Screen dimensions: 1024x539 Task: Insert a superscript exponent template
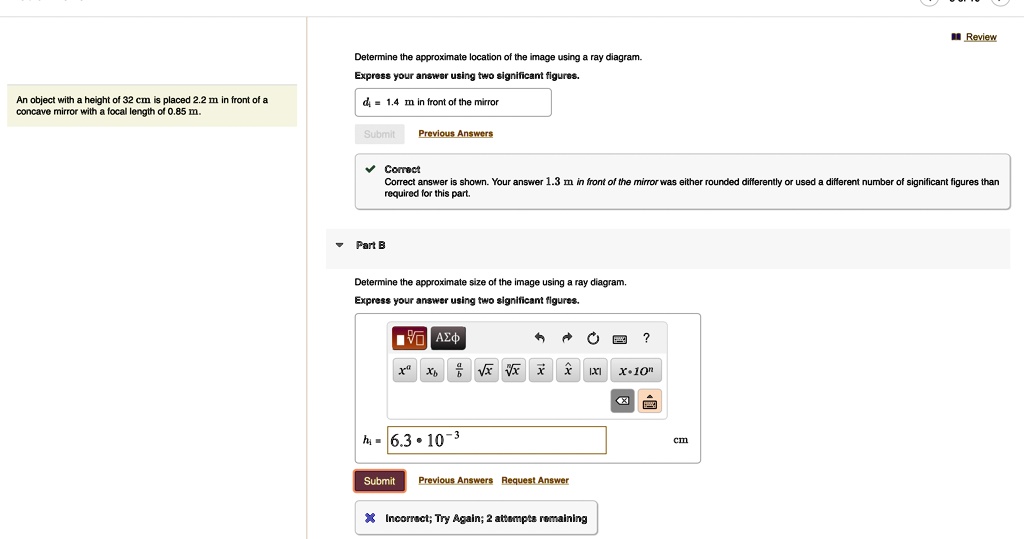[404, 371]
